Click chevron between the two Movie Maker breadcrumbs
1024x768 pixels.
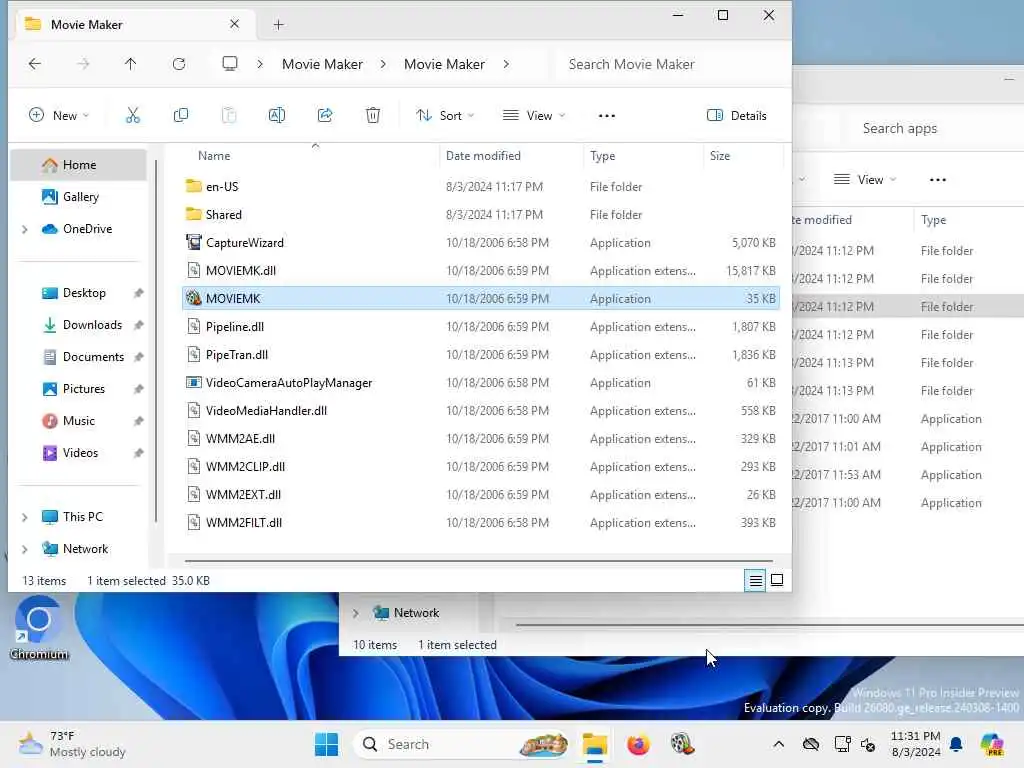[383, 64]
